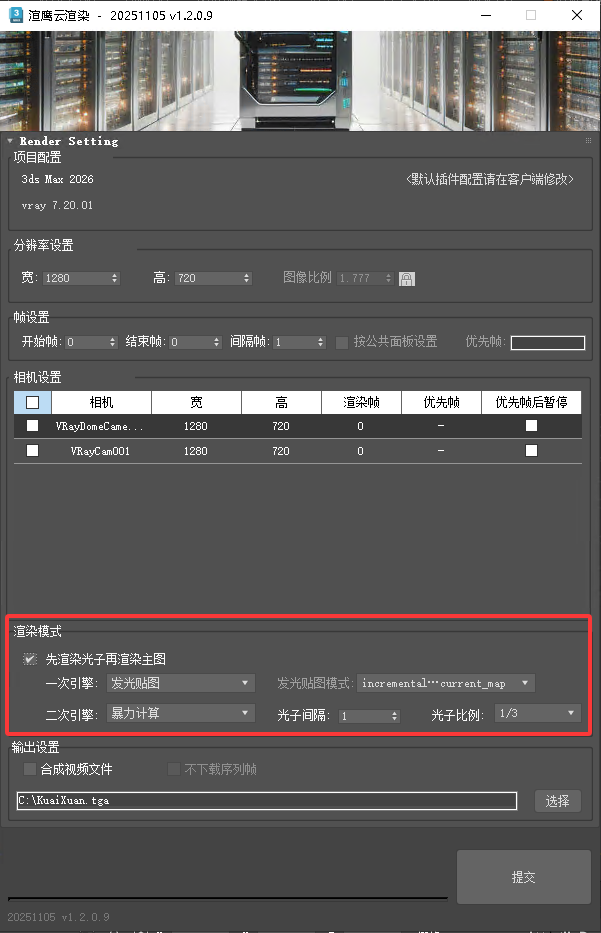This screenshot has width=601, height=933.
Task: Click the 渲鹰云渲染 app icon in title bar
Action: (x=15, y=15)
